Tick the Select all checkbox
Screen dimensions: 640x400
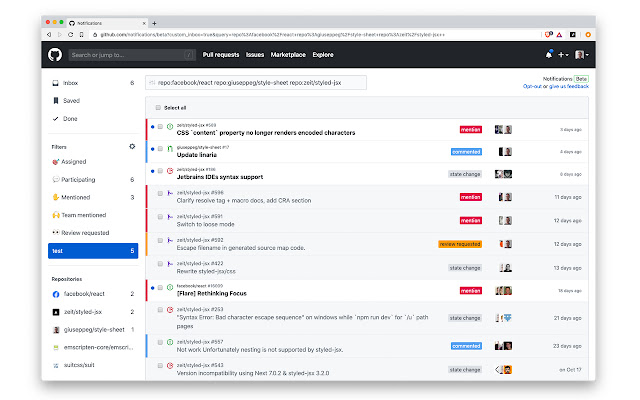click(158, 108)
